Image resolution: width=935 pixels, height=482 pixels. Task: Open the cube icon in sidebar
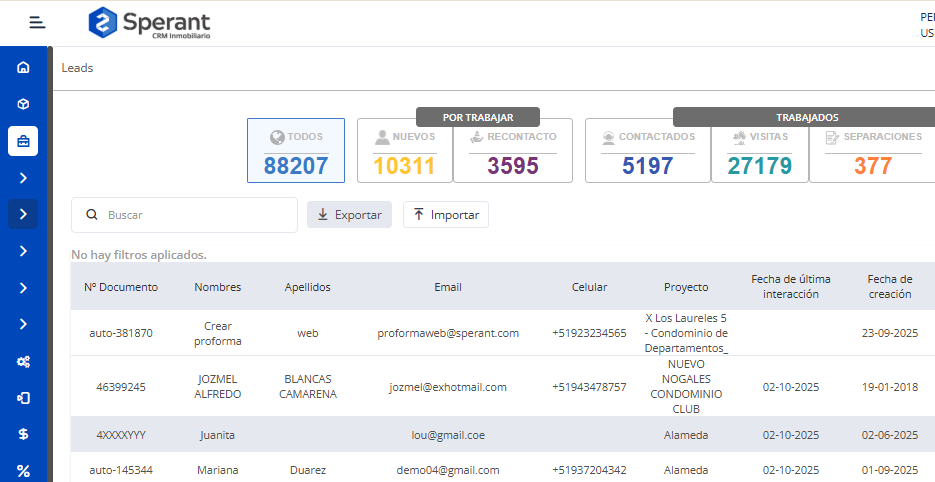23,104
